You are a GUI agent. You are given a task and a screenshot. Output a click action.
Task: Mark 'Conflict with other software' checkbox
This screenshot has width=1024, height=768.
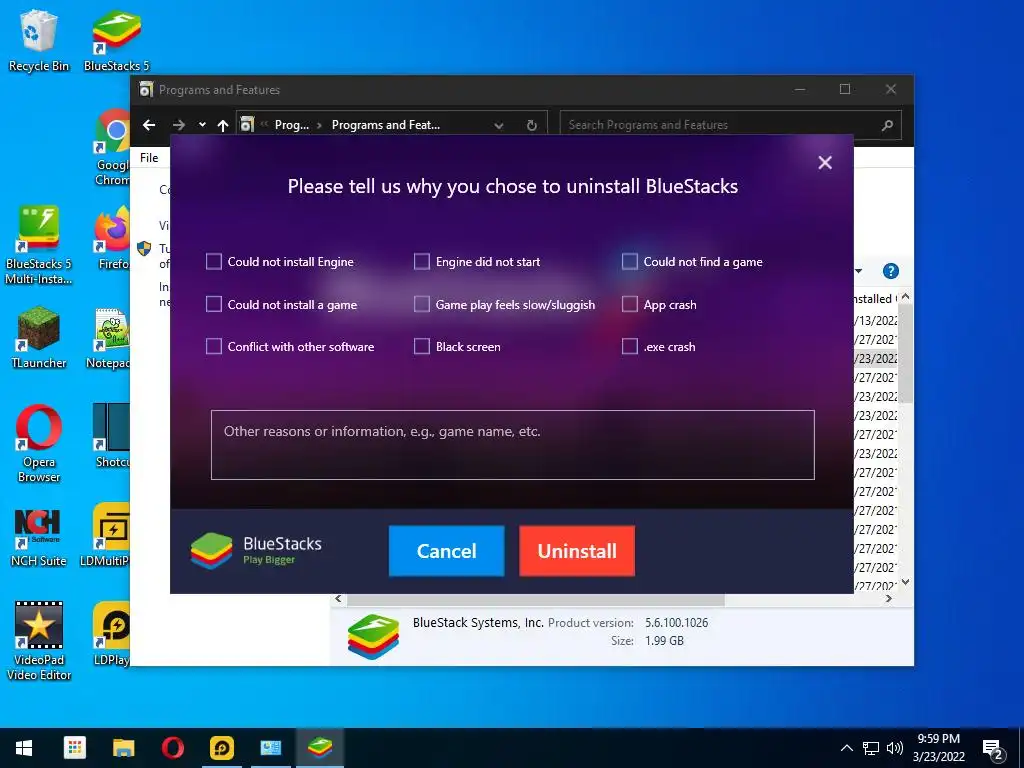[x=214, y=347]
